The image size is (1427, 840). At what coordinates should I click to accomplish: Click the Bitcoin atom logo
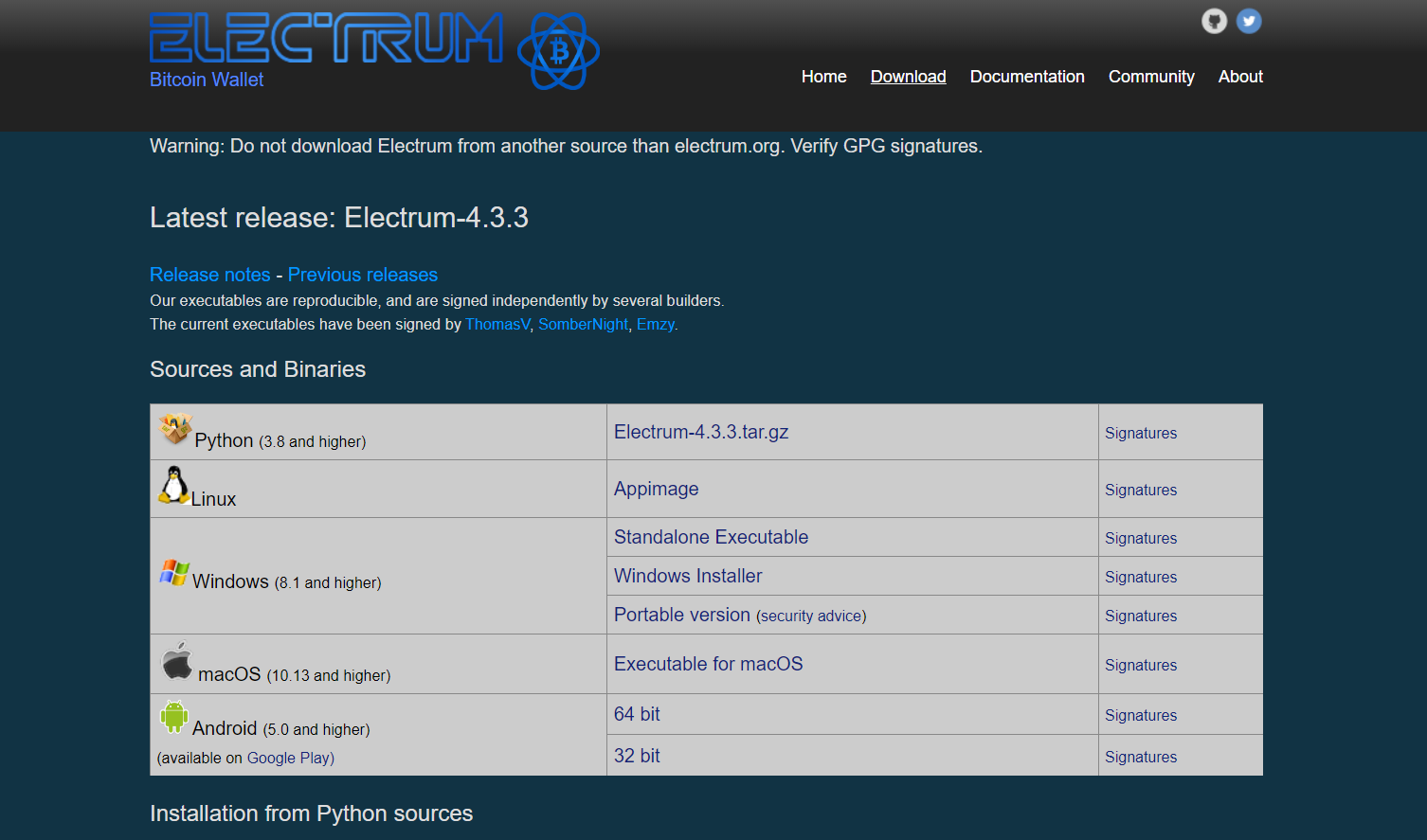[558, 51]
